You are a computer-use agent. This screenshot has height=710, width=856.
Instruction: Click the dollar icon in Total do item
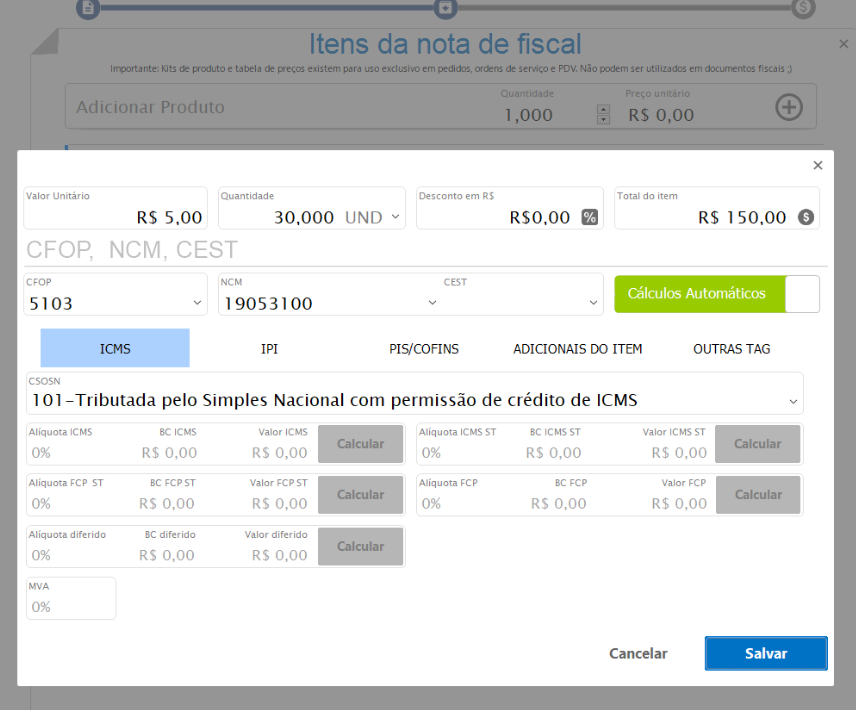[805, 217]
